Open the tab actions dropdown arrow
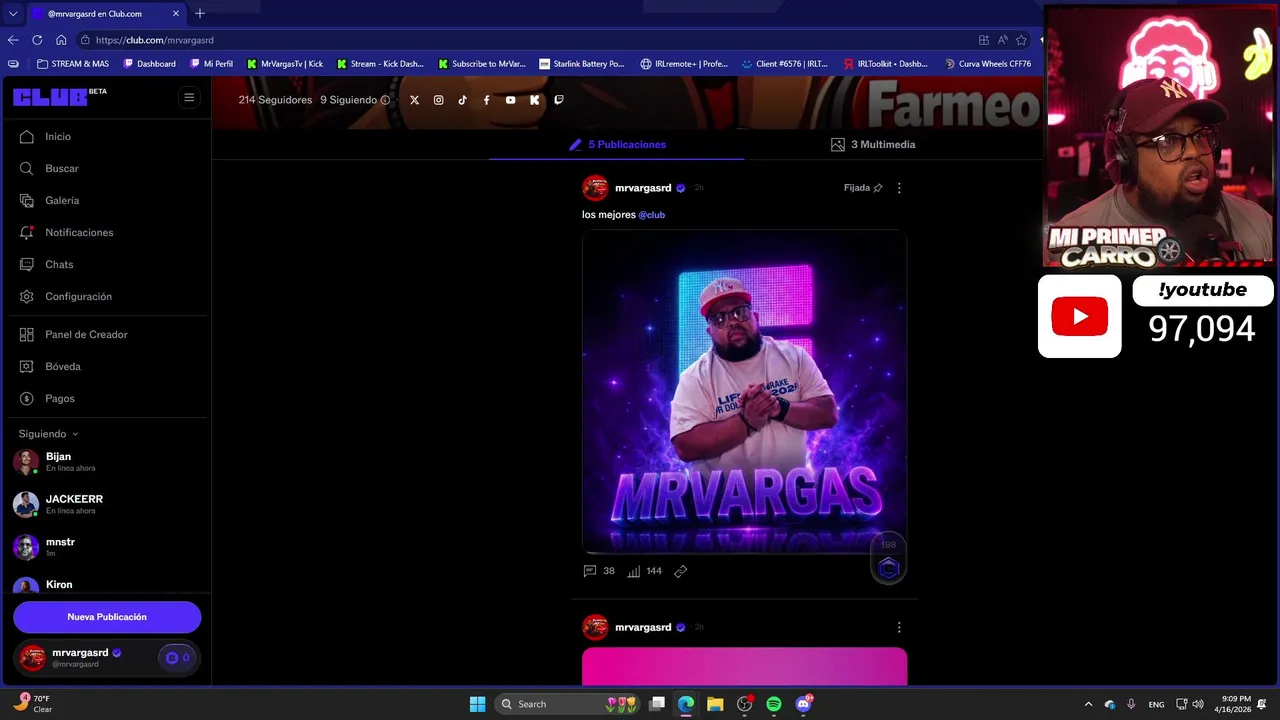This screenshot has height=720, width=1280. (13, 13)
